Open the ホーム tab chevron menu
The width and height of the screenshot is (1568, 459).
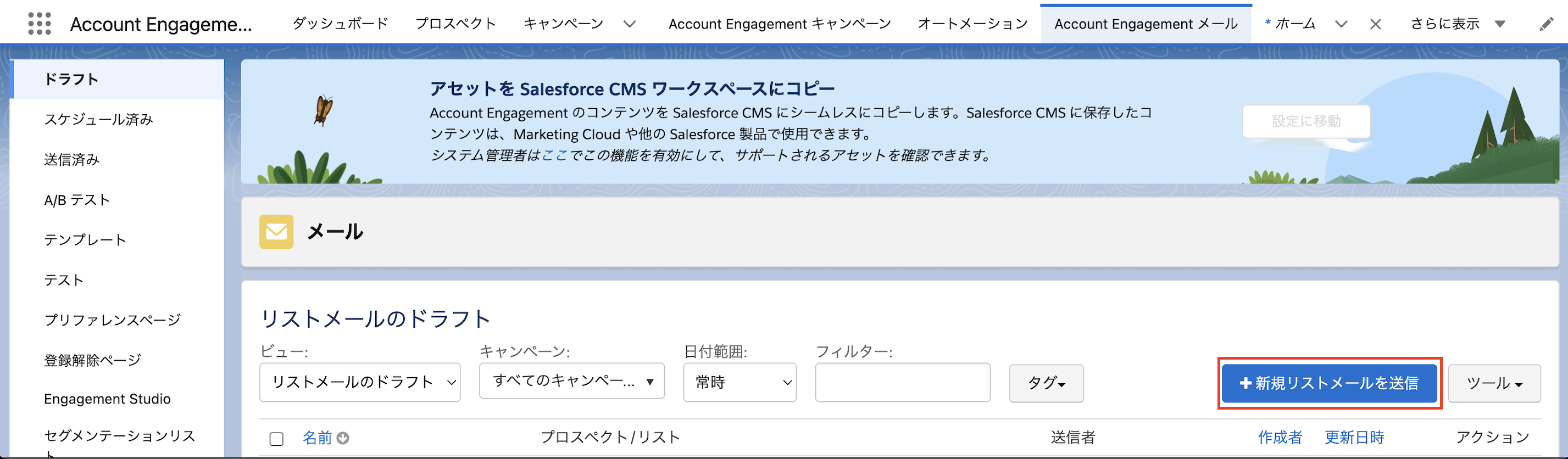[x=1341, y=24]
